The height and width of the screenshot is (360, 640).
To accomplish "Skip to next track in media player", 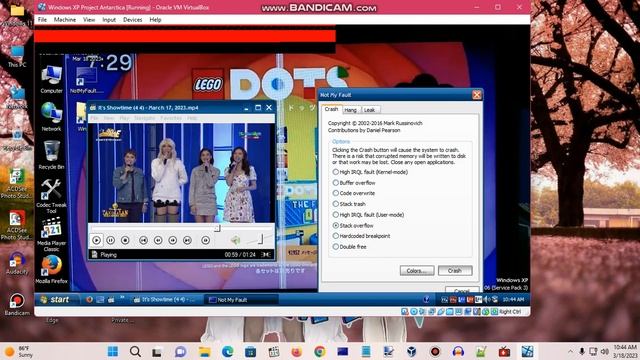I will 187,240.
